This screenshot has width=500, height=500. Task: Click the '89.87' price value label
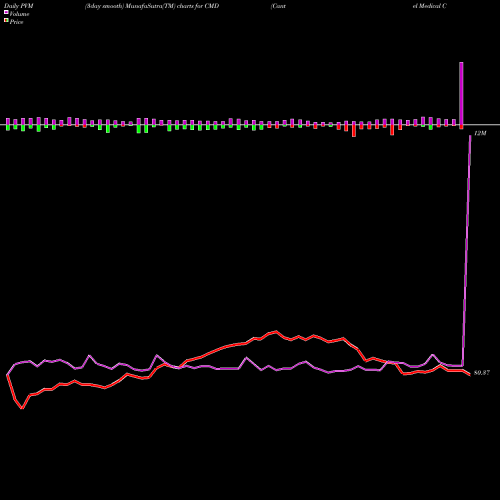tap(482, 373)
